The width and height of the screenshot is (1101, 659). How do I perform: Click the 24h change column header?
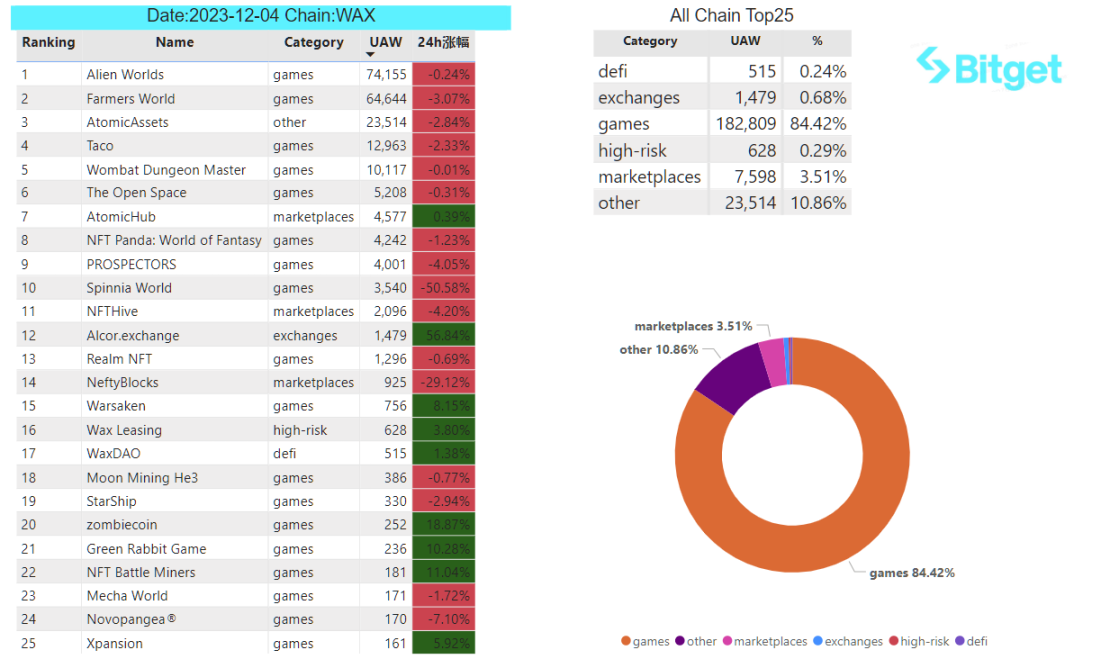[443, 42]
